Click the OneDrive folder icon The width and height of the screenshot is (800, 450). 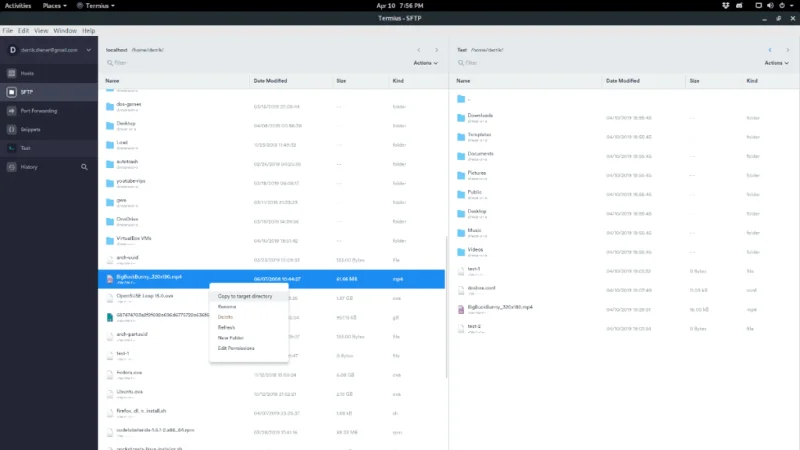(110, 221)
